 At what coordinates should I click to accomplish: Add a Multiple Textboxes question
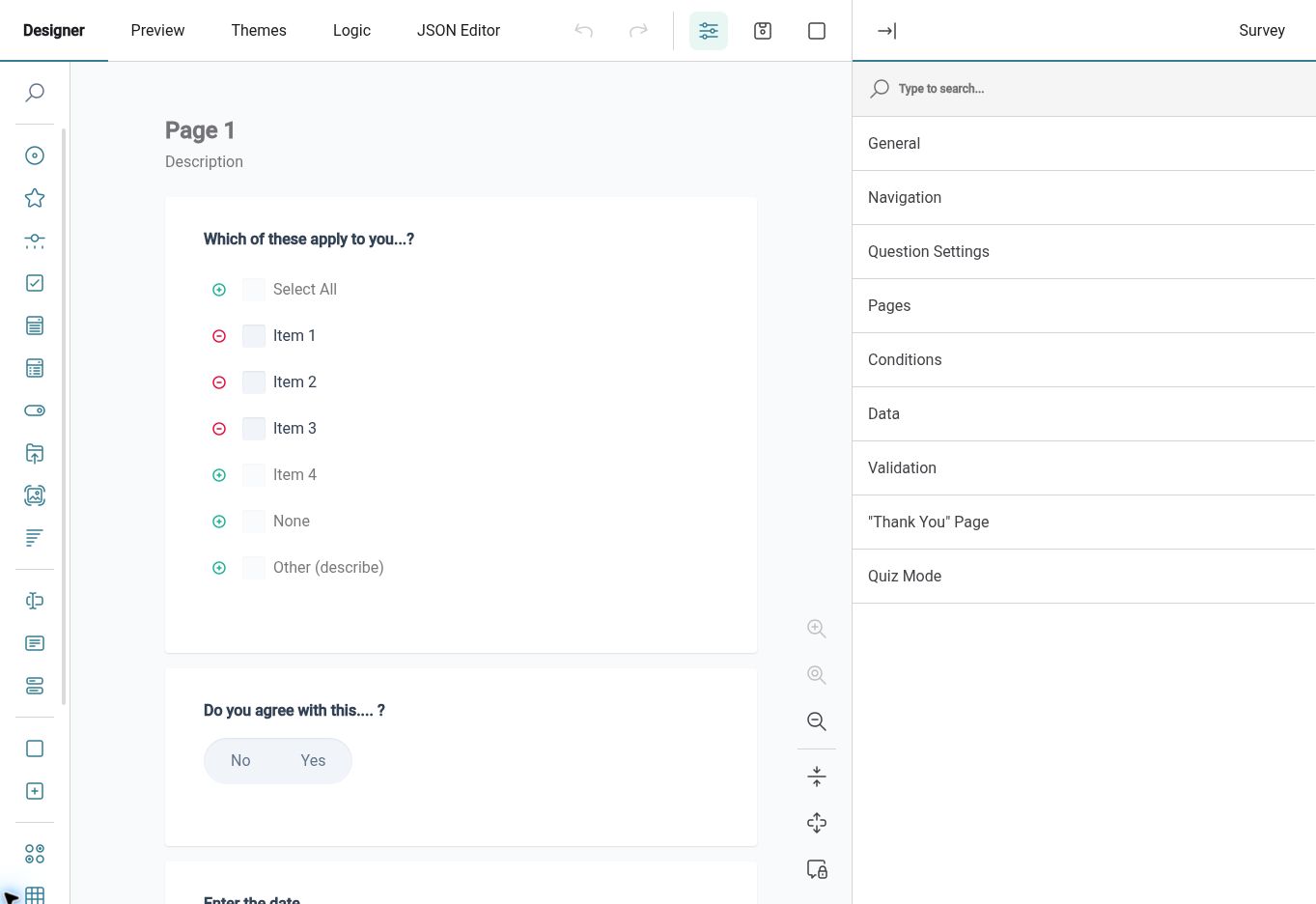[x=35, y=686]
